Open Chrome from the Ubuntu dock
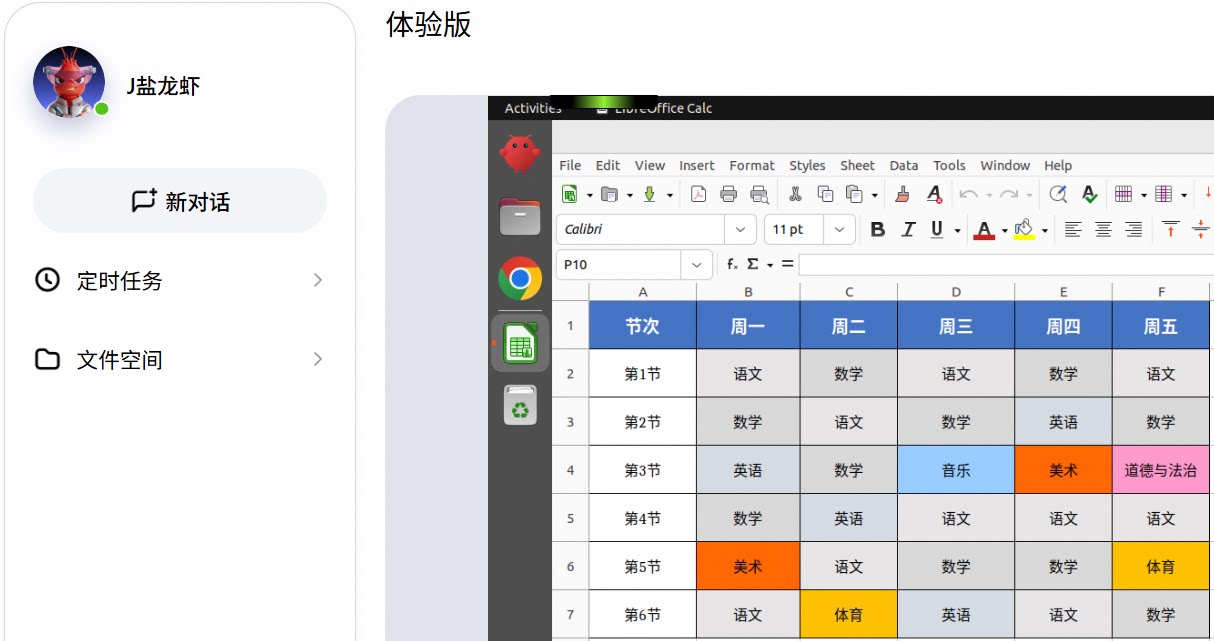1214x641 pixels. [x=520, y=279]
